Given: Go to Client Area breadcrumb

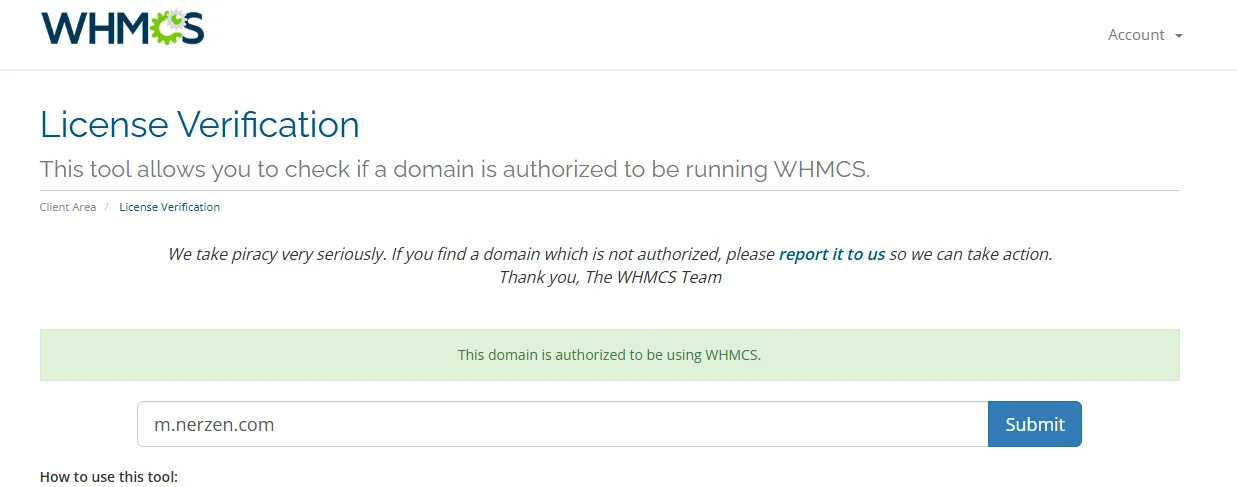Looking at the screenshot, I should (x=68, y=207).
